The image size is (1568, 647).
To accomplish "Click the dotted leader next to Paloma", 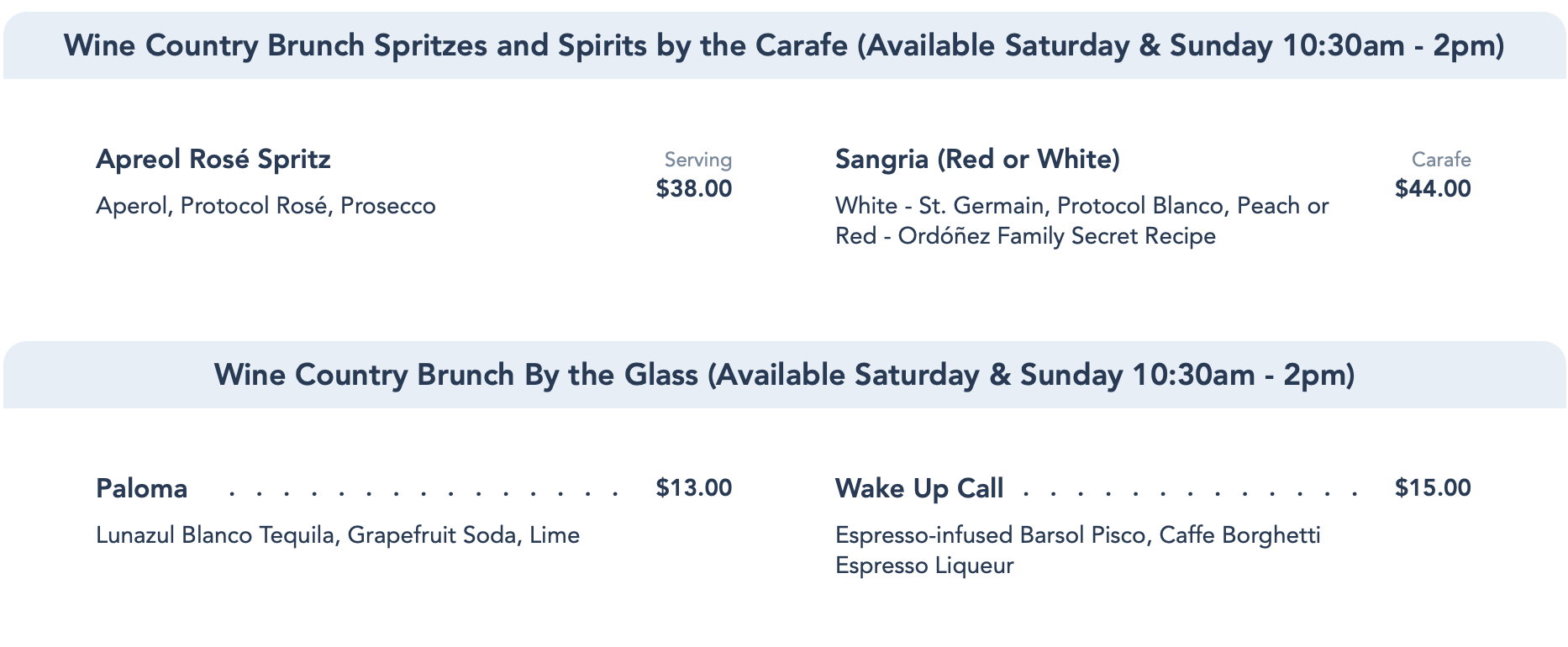I will (424, 492).
